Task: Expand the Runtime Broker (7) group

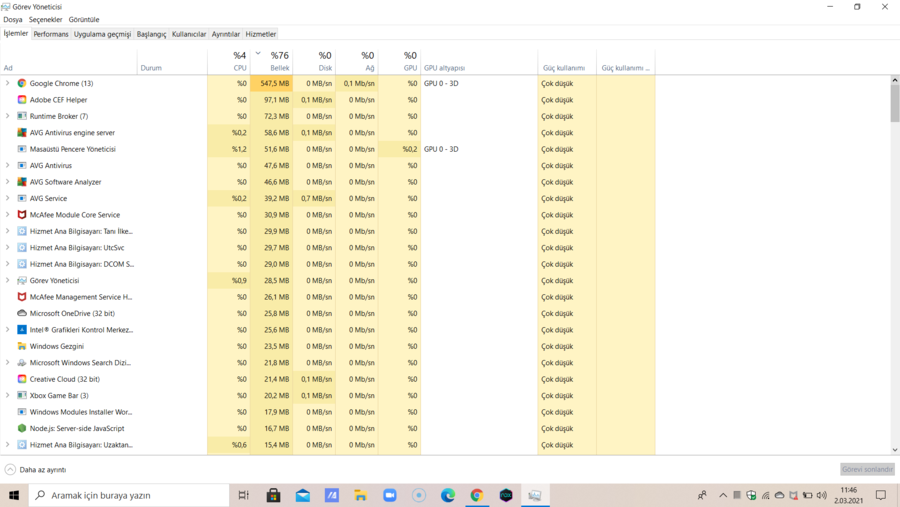Action: tap(7, 116)
